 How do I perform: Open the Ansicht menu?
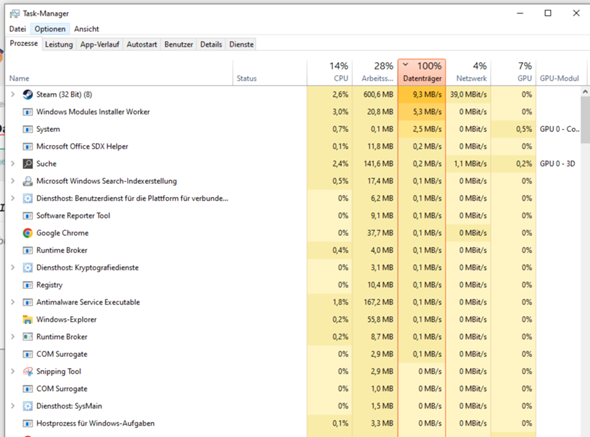(87, 29)
